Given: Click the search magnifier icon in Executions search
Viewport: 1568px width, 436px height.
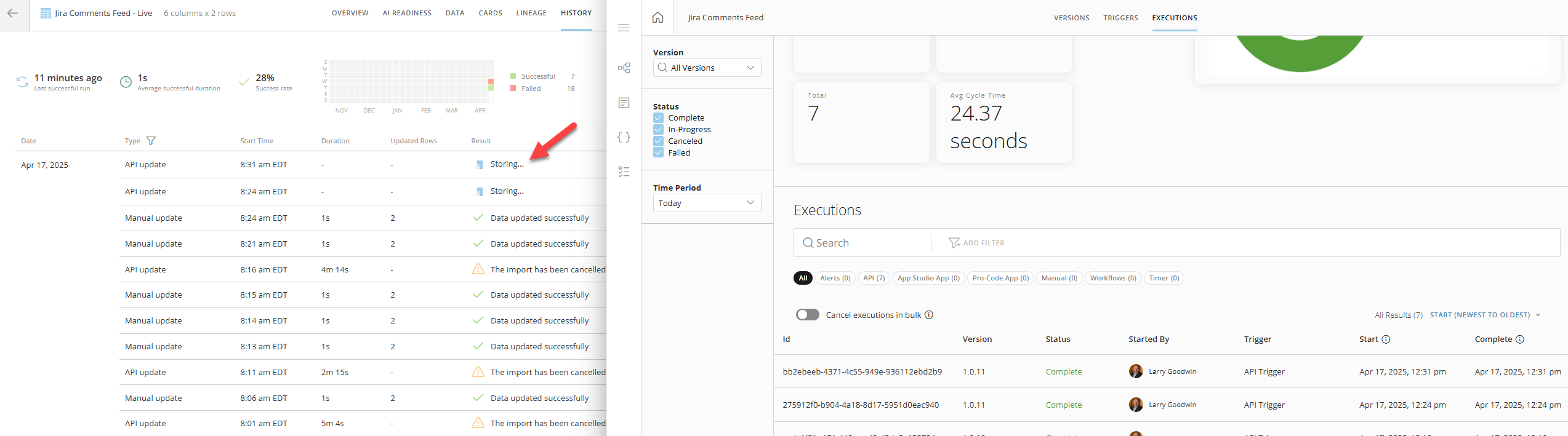Looking at the screenshot, I should pos(808,243).
